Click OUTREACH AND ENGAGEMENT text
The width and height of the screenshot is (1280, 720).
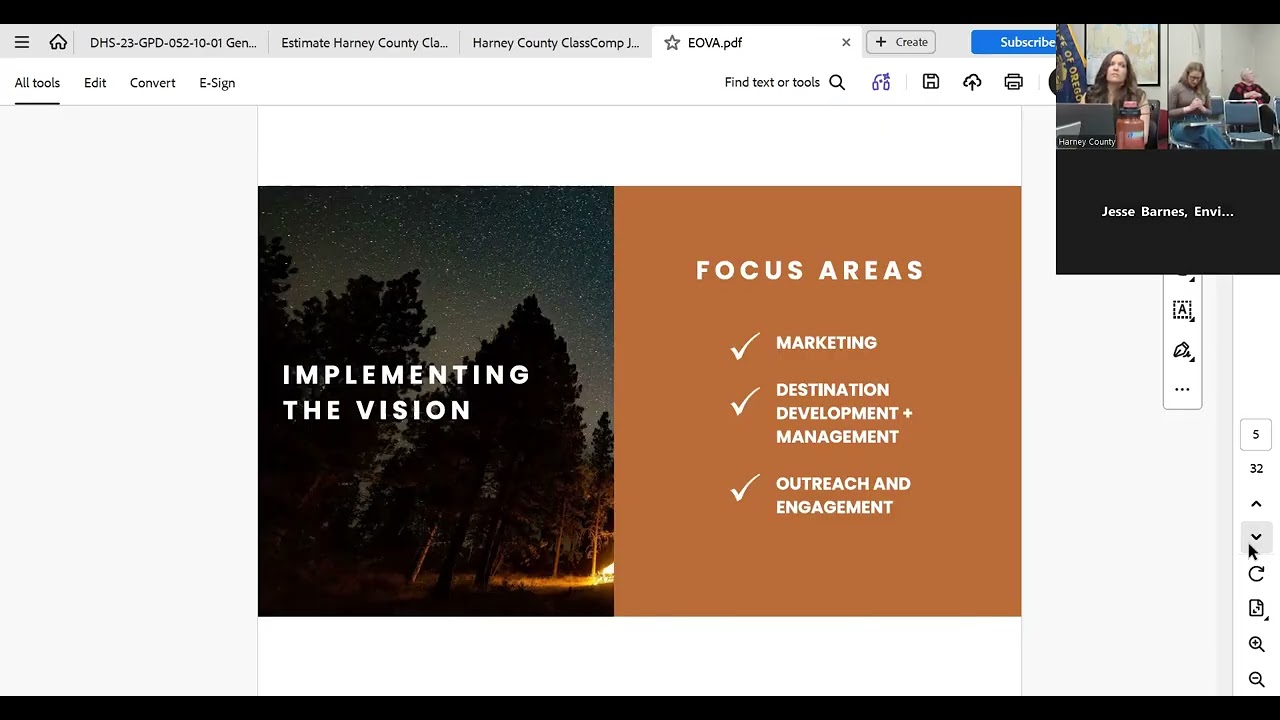pos(843,495)
